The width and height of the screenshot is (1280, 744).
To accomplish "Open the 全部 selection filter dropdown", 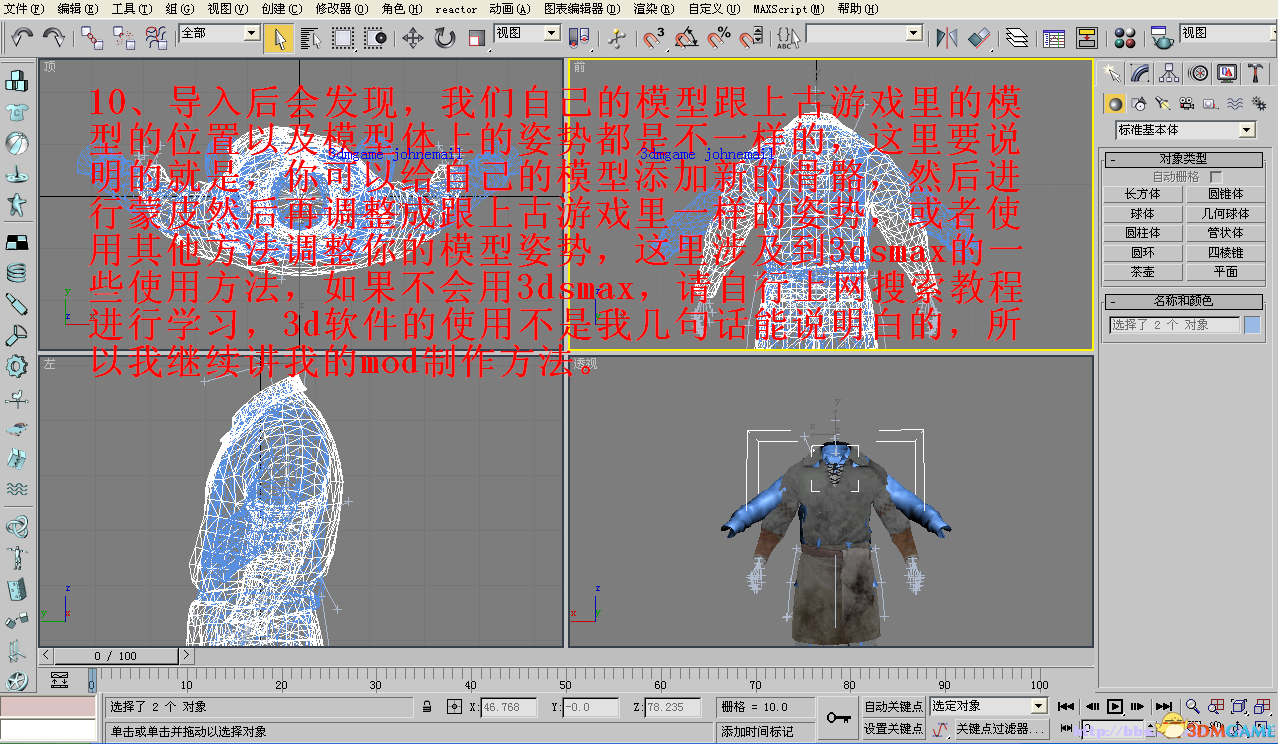I will coord(251,33).
